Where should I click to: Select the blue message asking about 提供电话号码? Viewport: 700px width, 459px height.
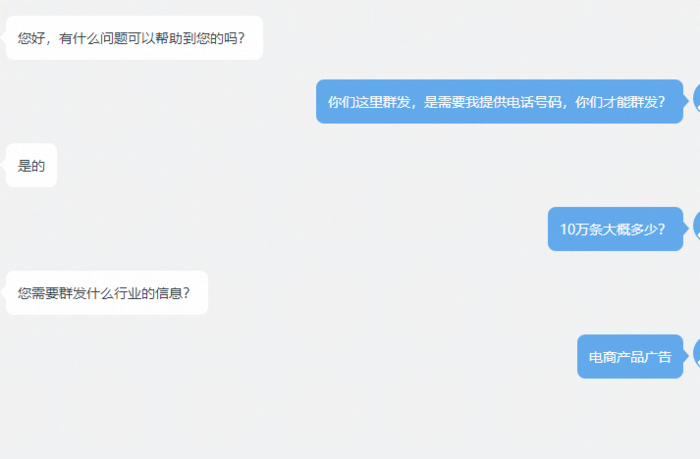[500, 102]
